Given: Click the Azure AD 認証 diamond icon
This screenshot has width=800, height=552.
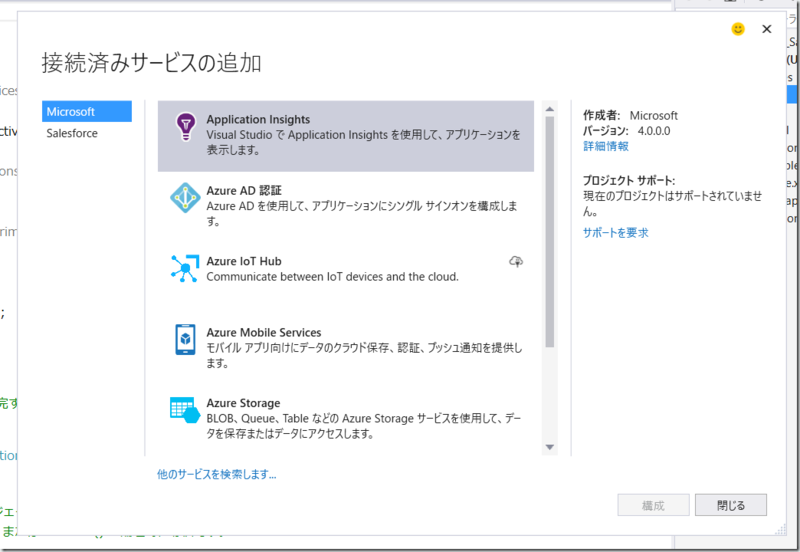Looking at the screenshot, I should pyautogui.click(x=185, y=197).
